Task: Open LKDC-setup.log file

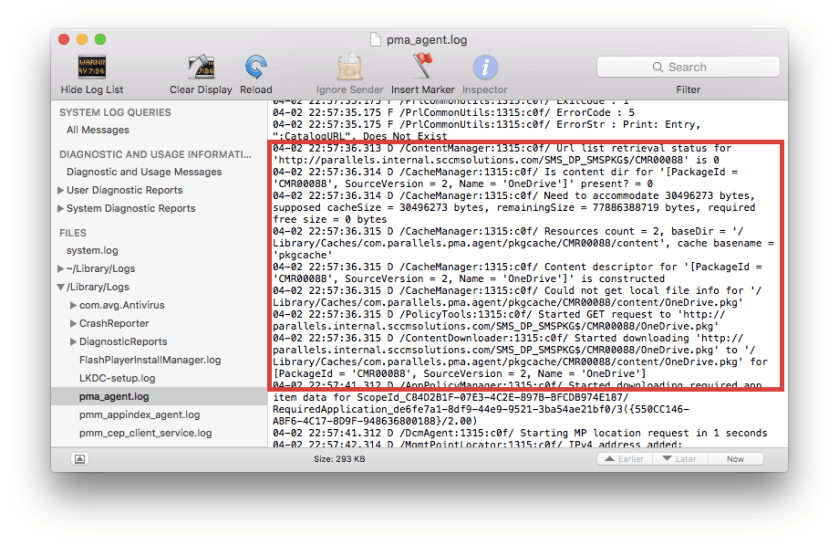Action: click(117, 378)
